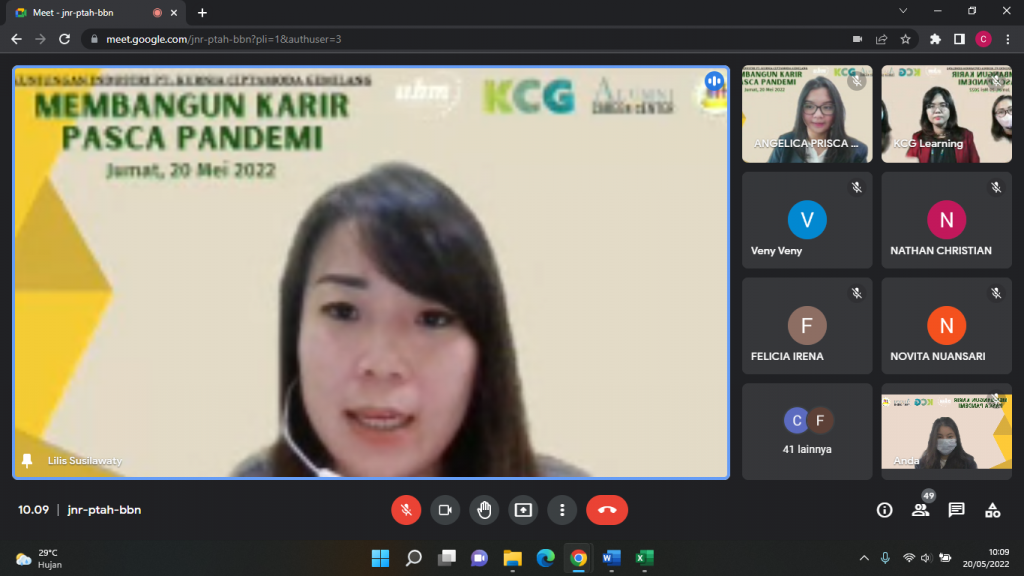This screenshot has height=576, width=1024.
Task: Select FELICIA IRENA participant tile
Action: [x=807, y=326]
